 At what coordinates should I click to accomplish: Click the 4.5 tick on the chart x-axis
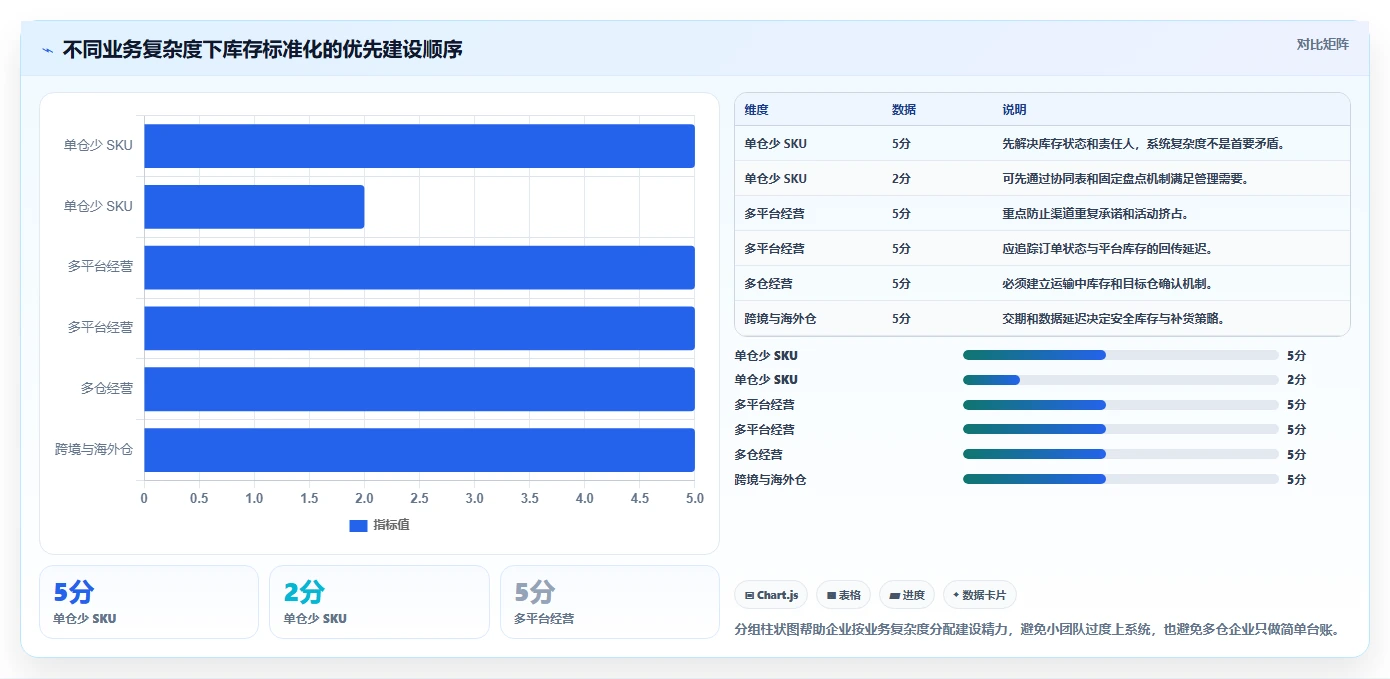click(640, 498)
